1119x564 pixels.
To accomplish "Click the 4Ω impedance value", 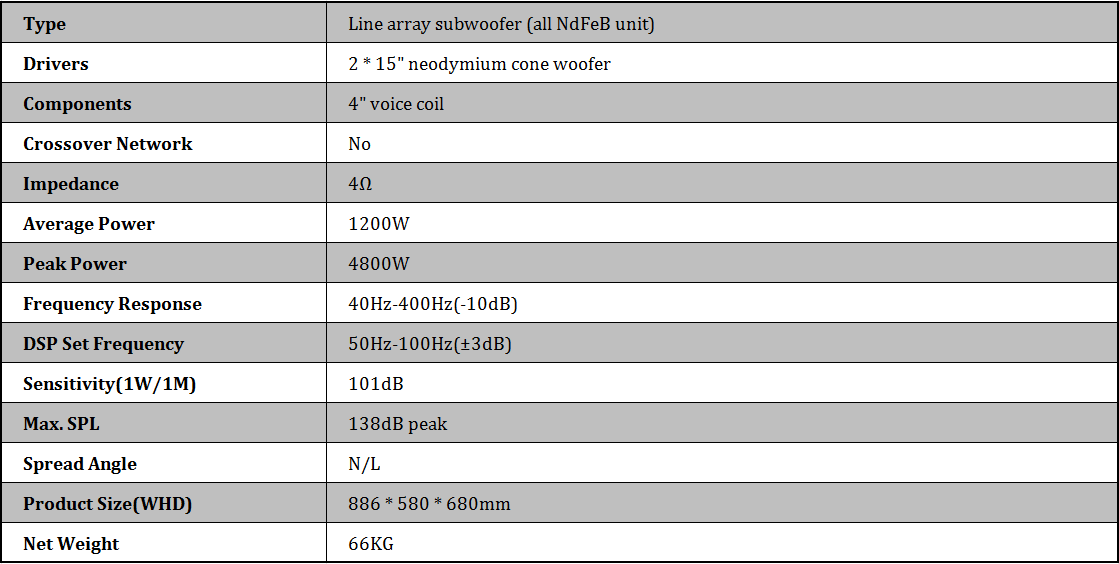I will pos(360,184).
